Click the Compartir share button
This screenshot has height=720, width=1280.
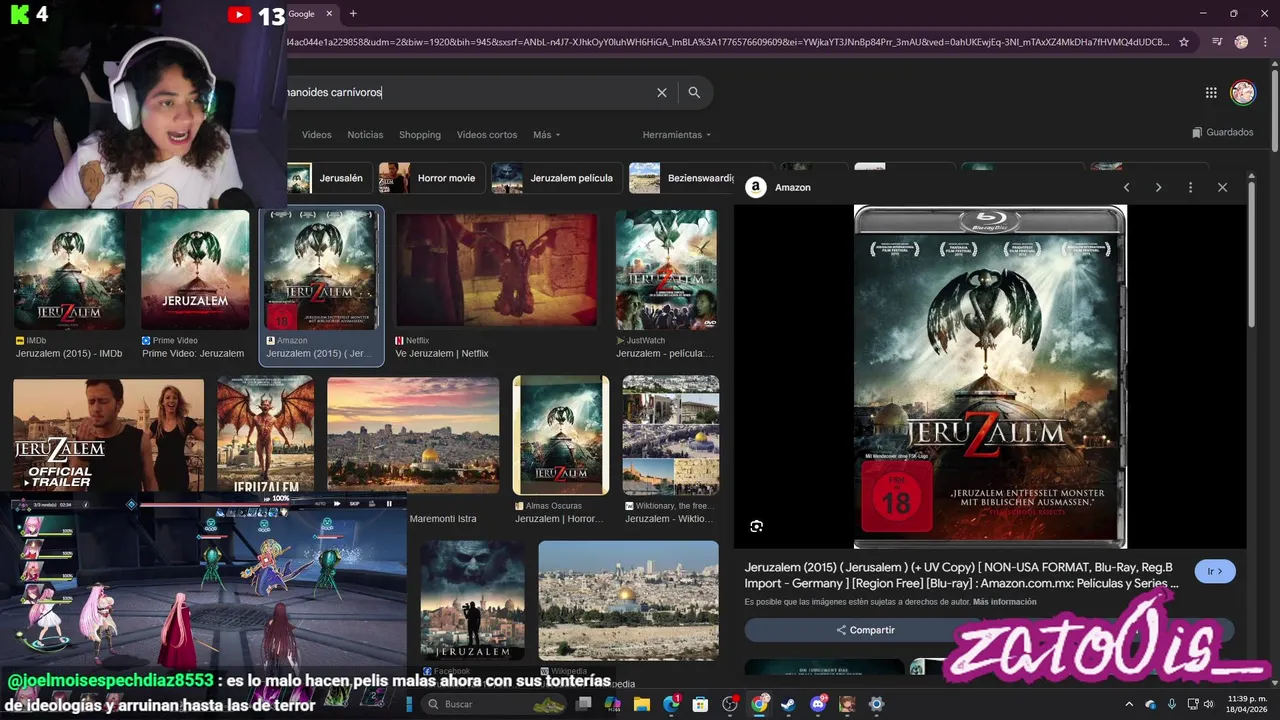(x=866, y=630)
